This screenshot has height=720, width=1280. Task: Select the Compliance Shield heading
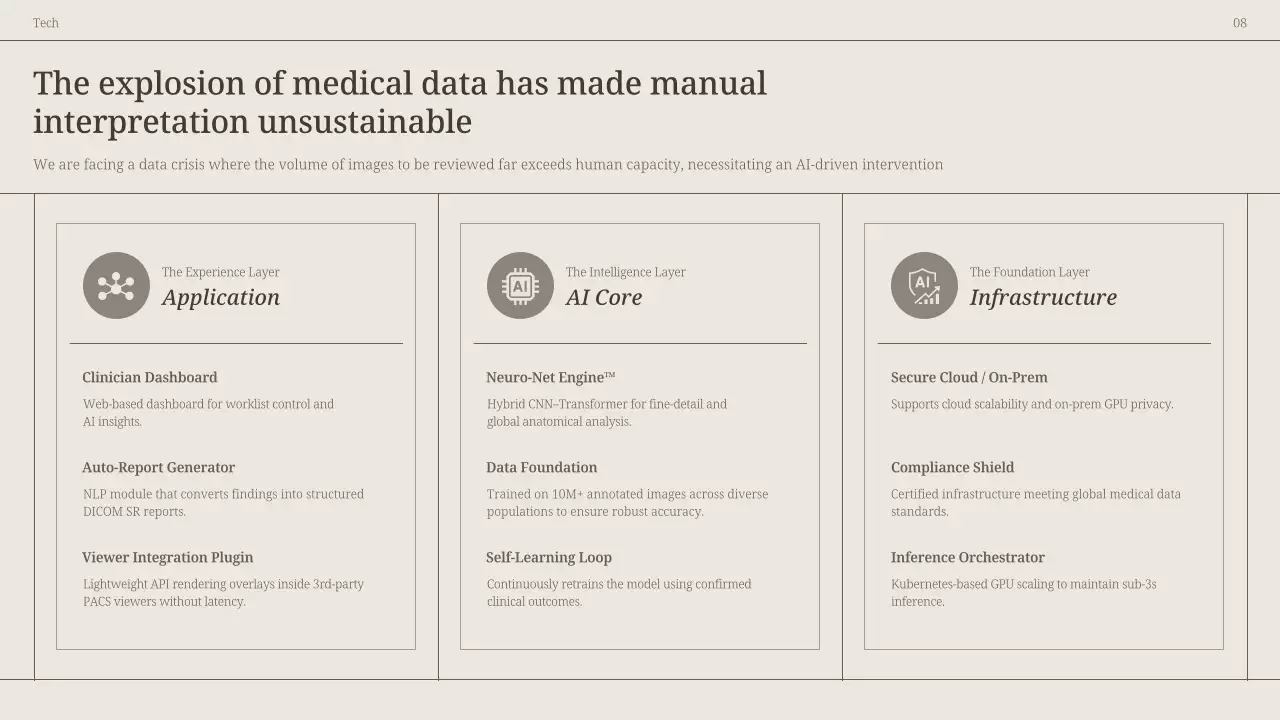coord(952,467)
